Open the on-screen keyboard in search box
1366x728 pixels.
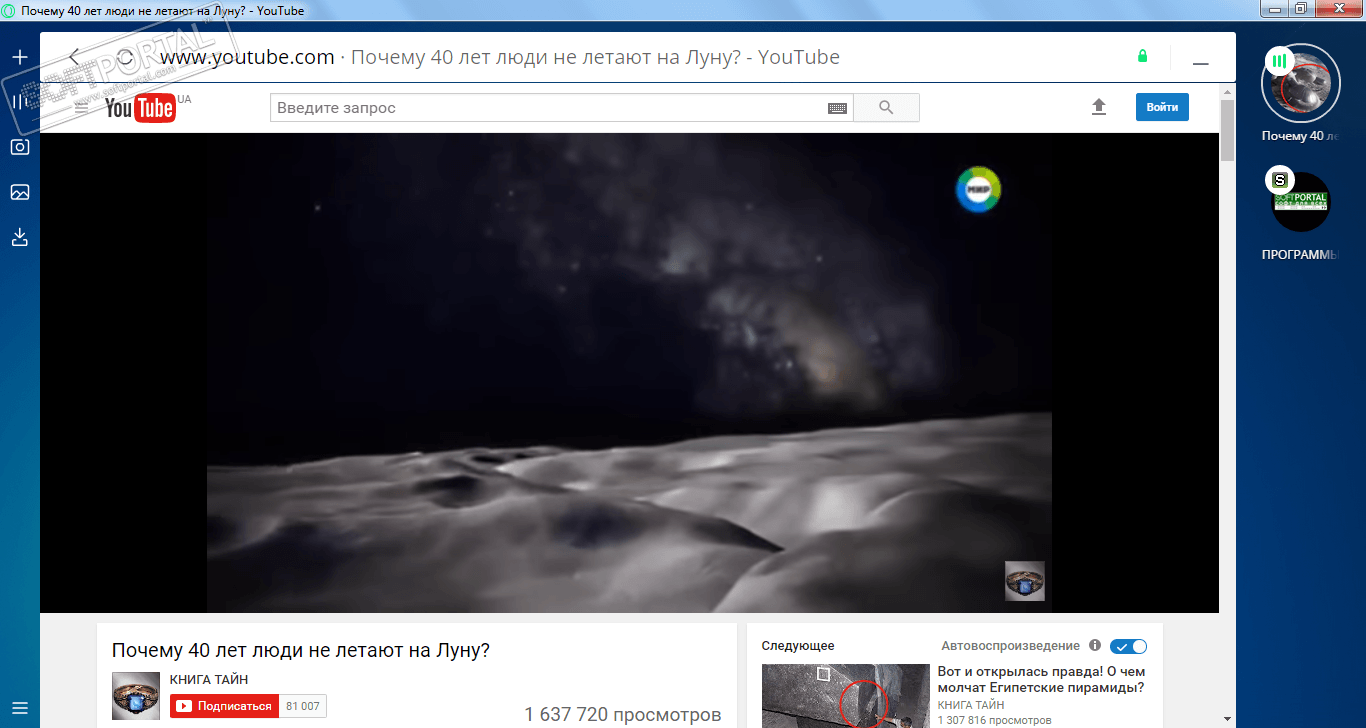pyautogui.click(x=838, y=108)
